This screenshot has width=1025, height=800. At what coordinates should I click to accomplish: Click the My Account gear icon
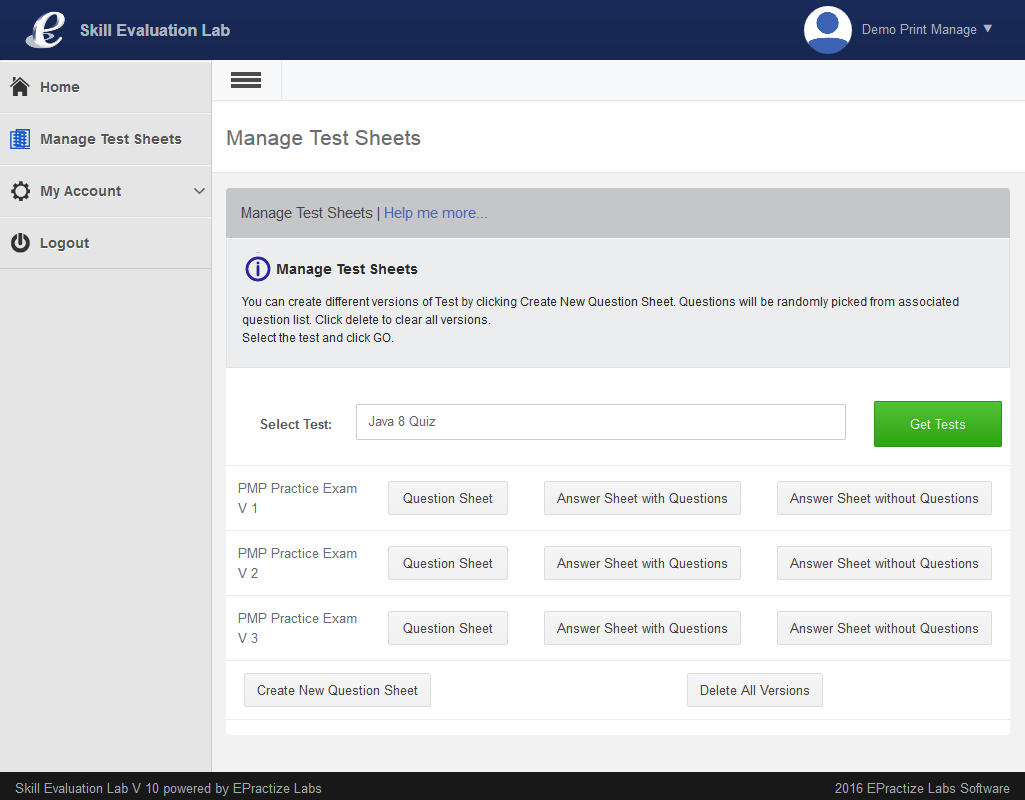pos(20,191)
